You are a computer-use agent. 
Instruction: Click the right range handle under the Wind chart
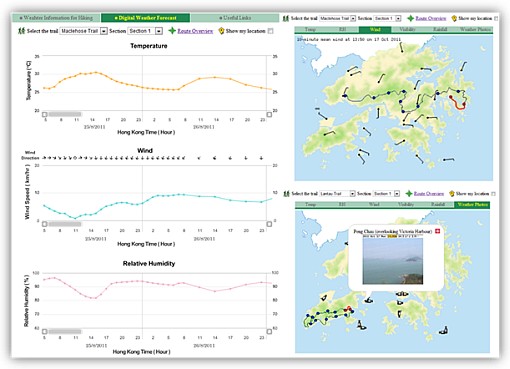(269, 224)
